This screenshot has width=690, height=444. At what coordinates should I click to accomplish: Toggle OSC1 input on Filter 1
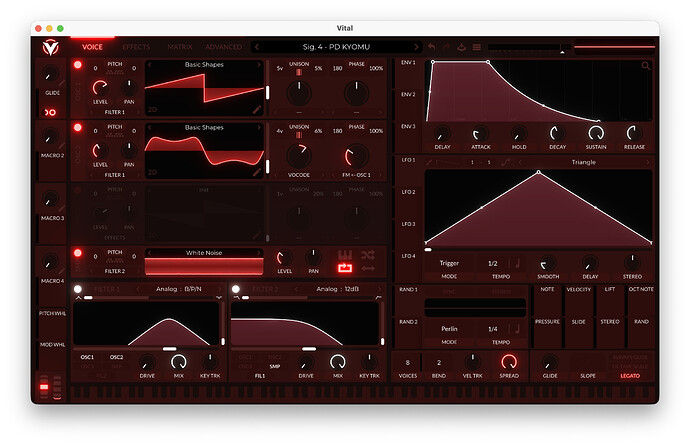click(x=87, y=357)
